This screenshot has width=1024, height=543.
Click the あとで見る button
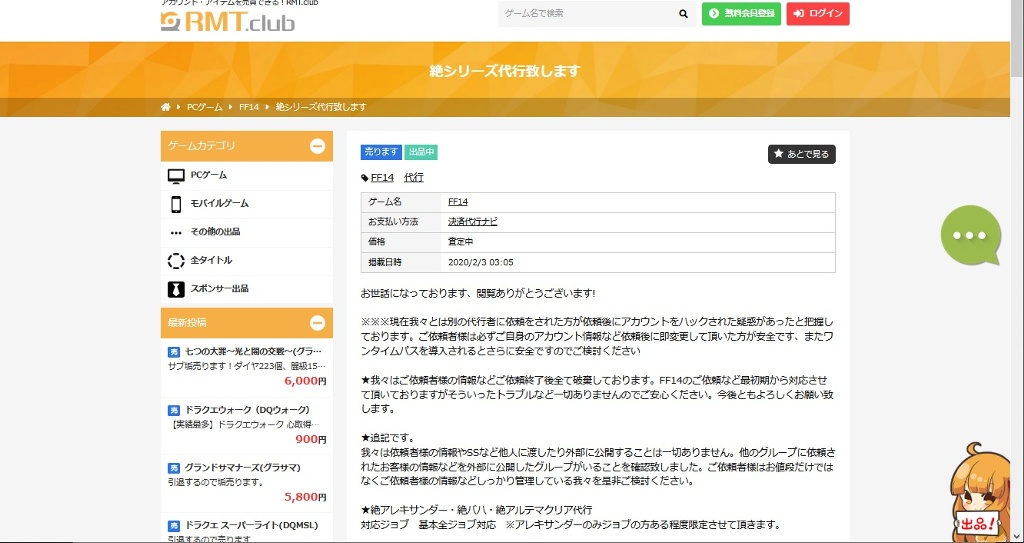pyautogui.click(x=801, y=154)
